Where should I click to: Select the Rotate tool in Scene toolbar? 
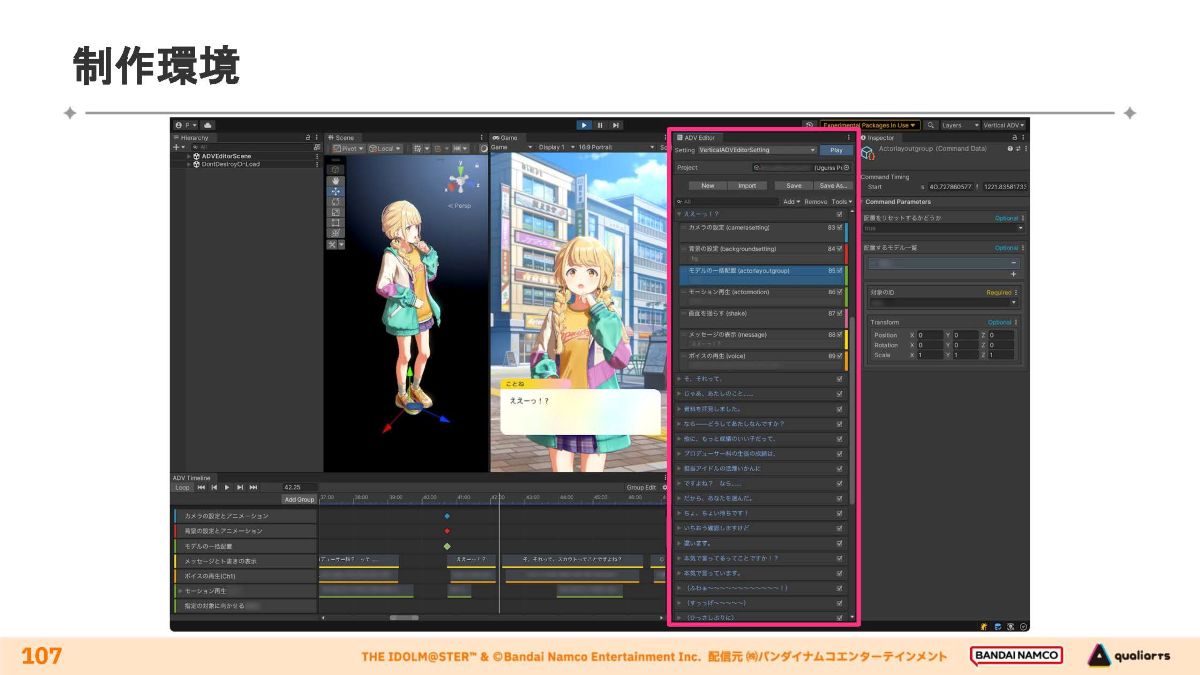[335, 202]
